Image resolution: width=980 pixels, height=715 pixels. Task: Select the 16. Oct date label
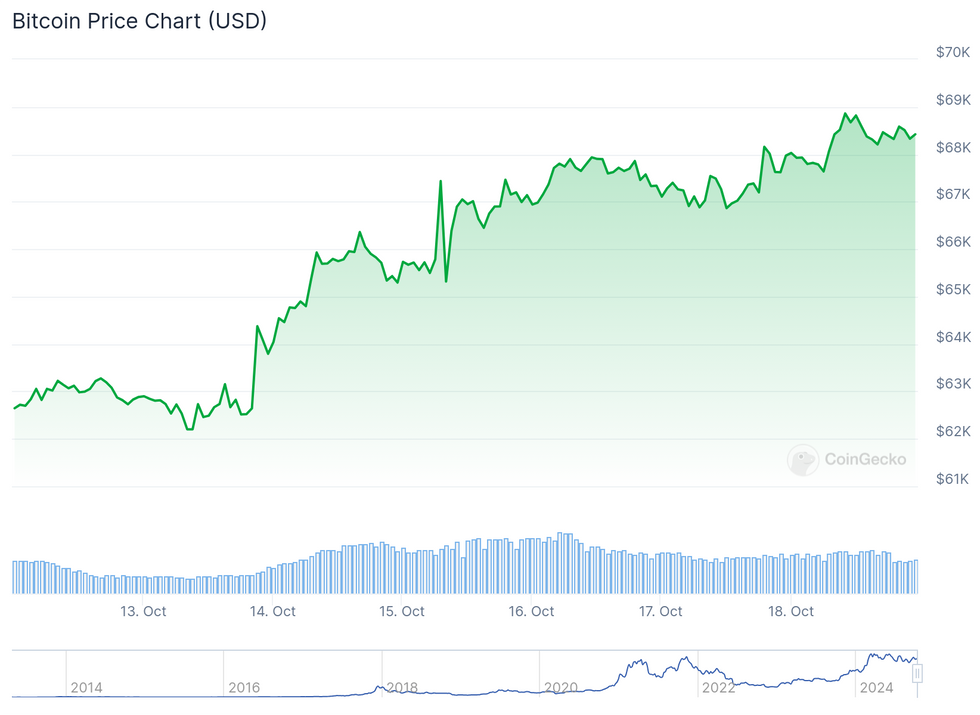531,611
